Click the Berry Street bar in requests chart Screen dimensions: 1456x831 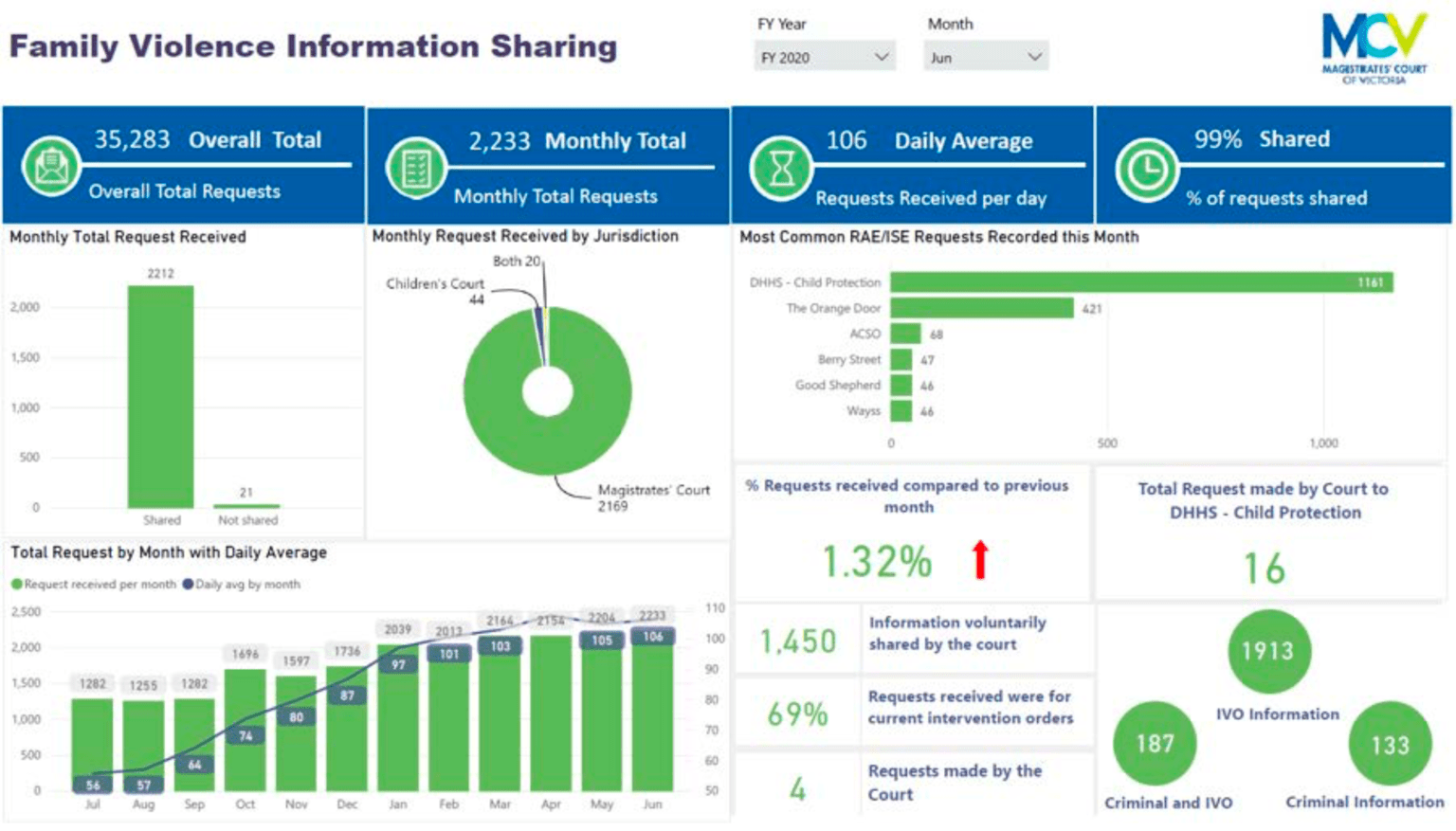coord(901,359)
